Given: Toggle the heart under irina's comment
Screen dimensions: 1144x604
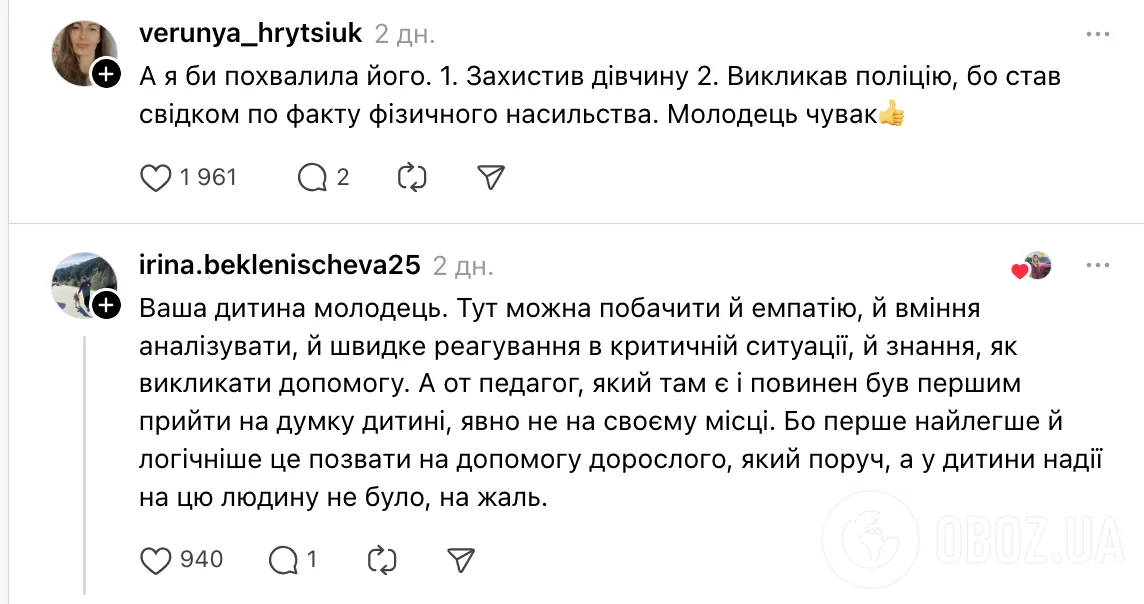Looking at the screenshot, I should pyautogui.click(x=157, y=559).
